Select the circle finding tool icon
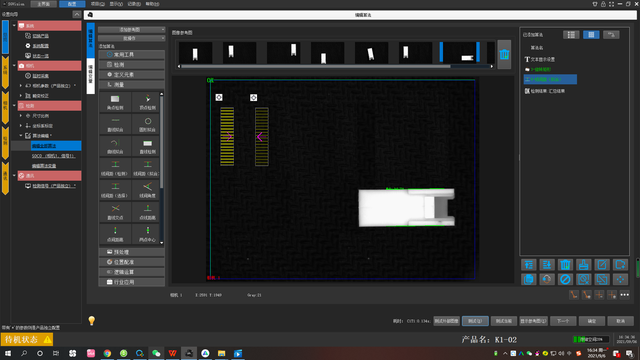Viewport: 640px width, 360px height. tap(147, 124)
